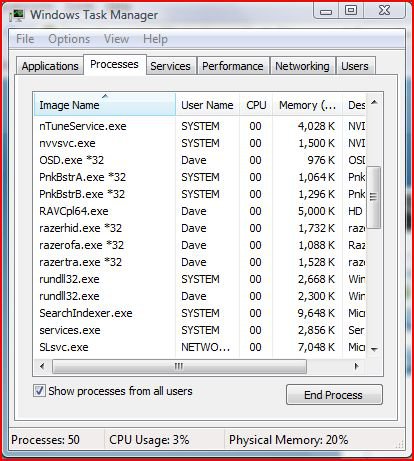The image size is (414, 461).
Task: Click the 976 K memory value
Action: [321, 160]
